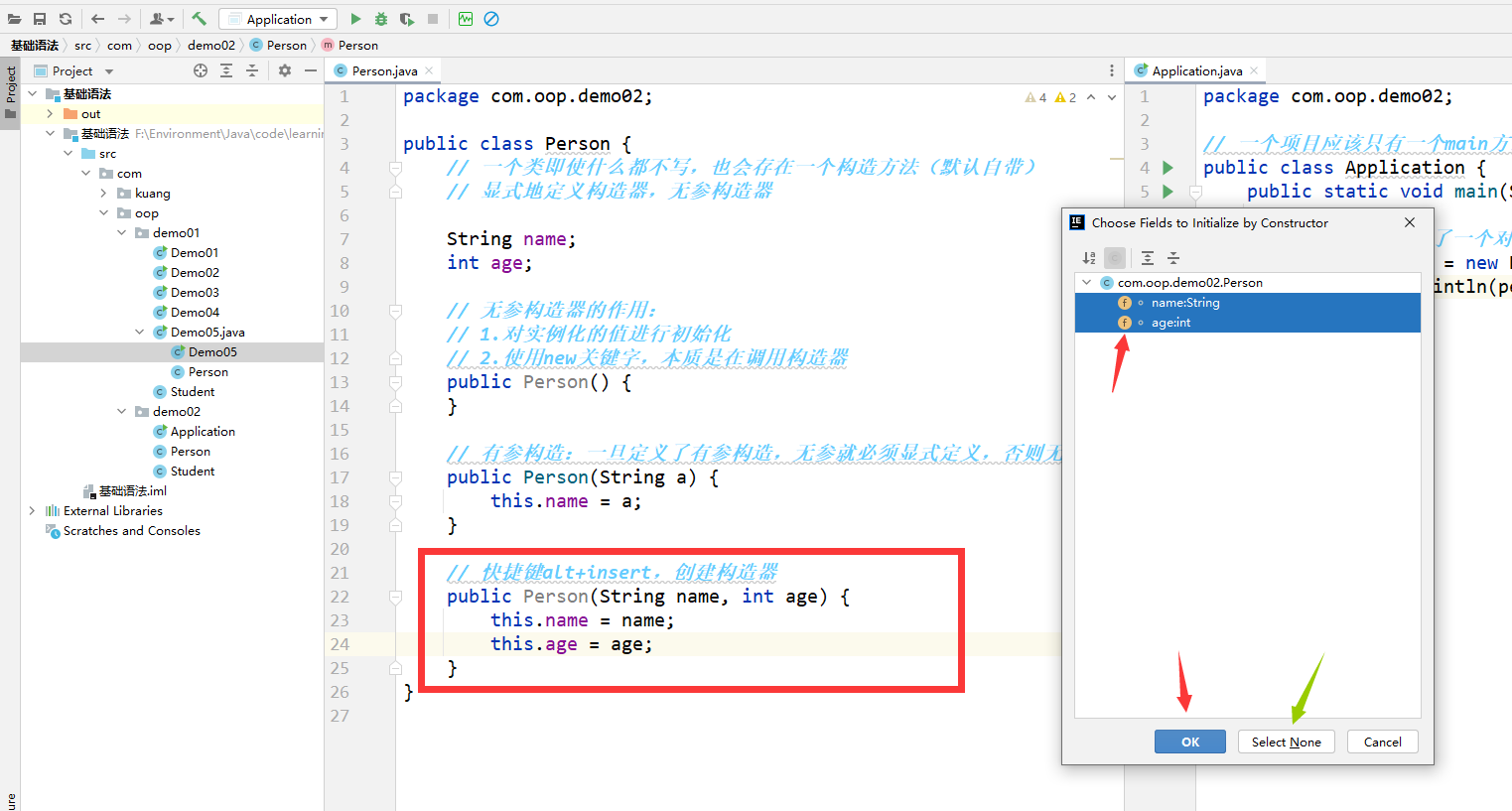Close the Person.java tab

429,70
